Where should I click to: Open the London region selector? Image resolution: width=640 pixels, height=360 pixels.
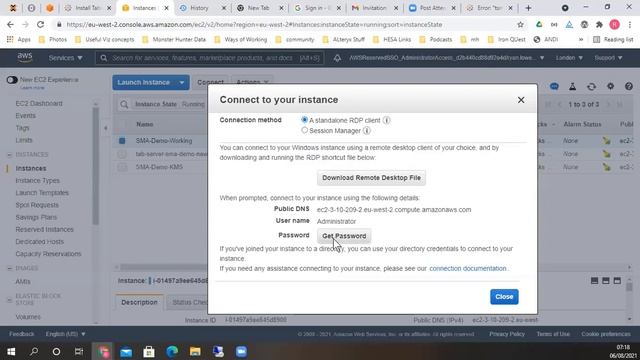pyautogui.click(x=569, y=58)
